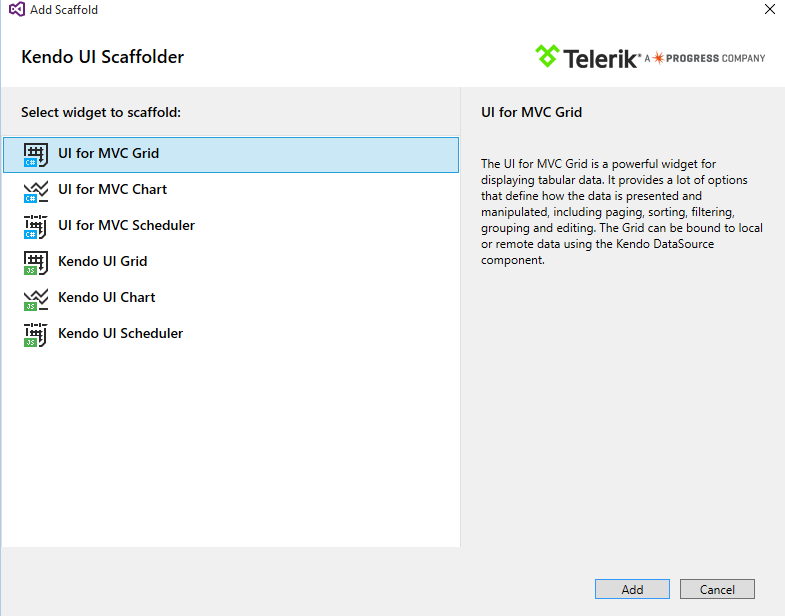Click the MVC Grid description paragraph

[621, 212]
